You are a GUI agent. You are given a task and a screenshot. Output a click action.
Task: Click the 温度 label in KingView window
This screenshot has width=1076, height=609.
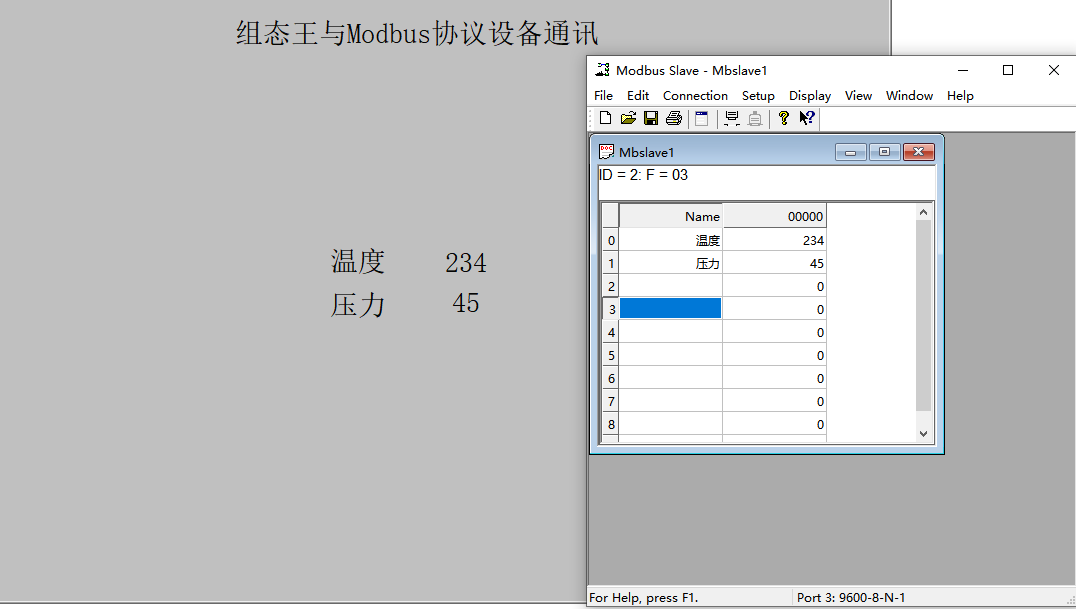pyautogui.click(x=358, y=262)
